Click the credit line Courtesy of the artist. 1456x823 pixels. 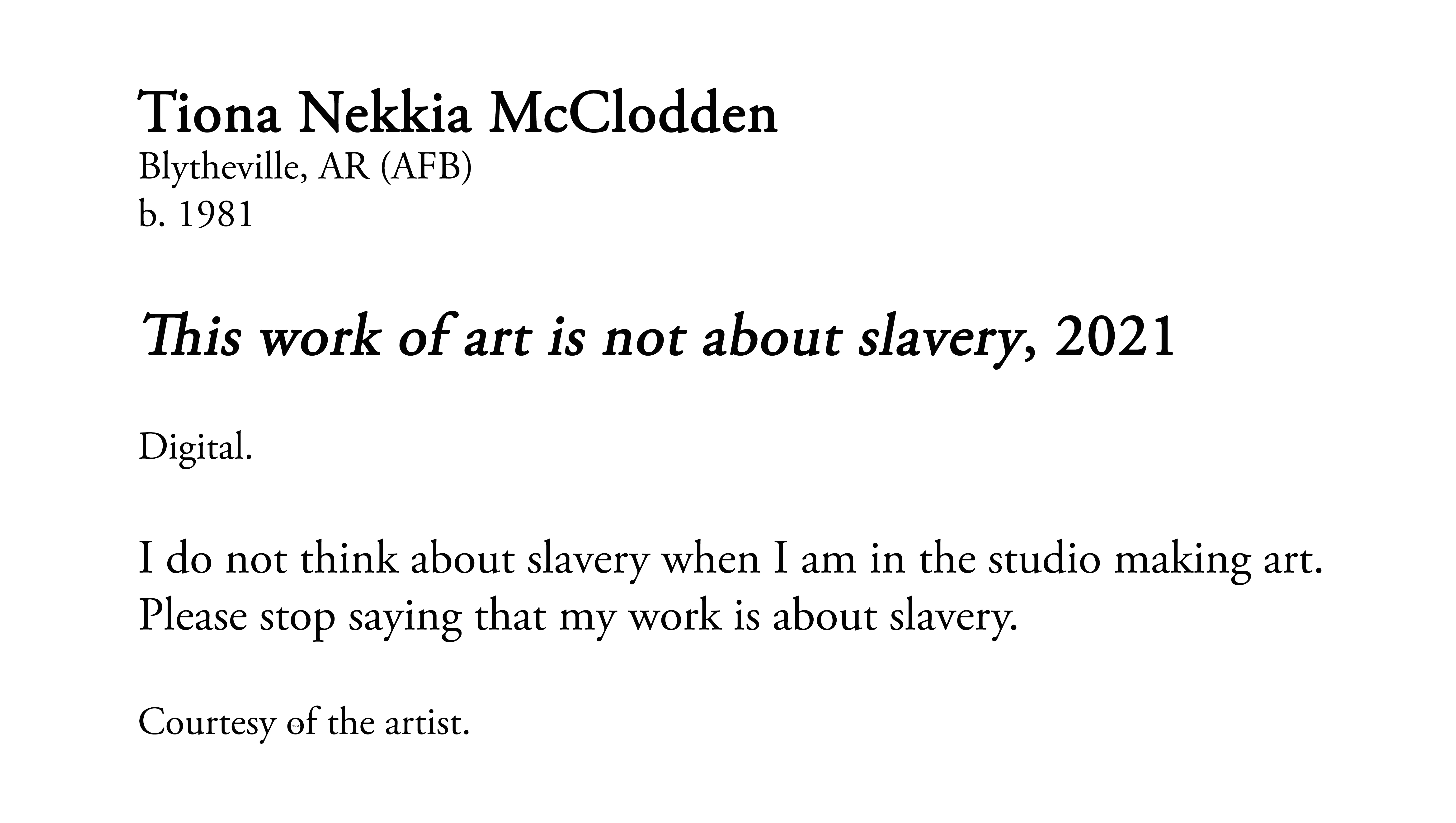304,724
